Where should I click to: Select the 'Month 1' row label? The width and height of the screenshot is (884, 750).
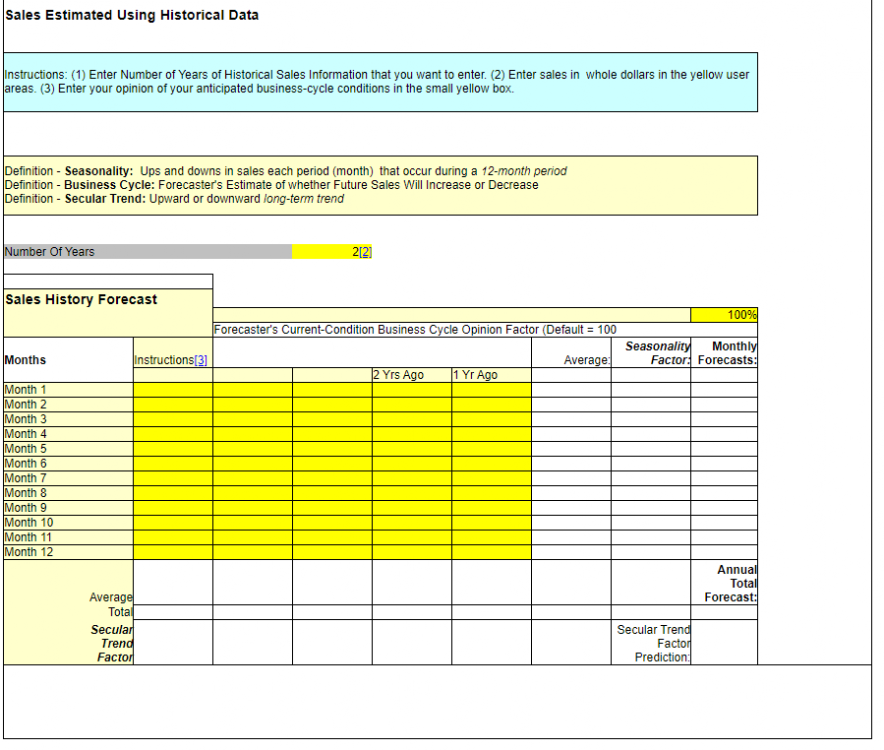point(25,390)
